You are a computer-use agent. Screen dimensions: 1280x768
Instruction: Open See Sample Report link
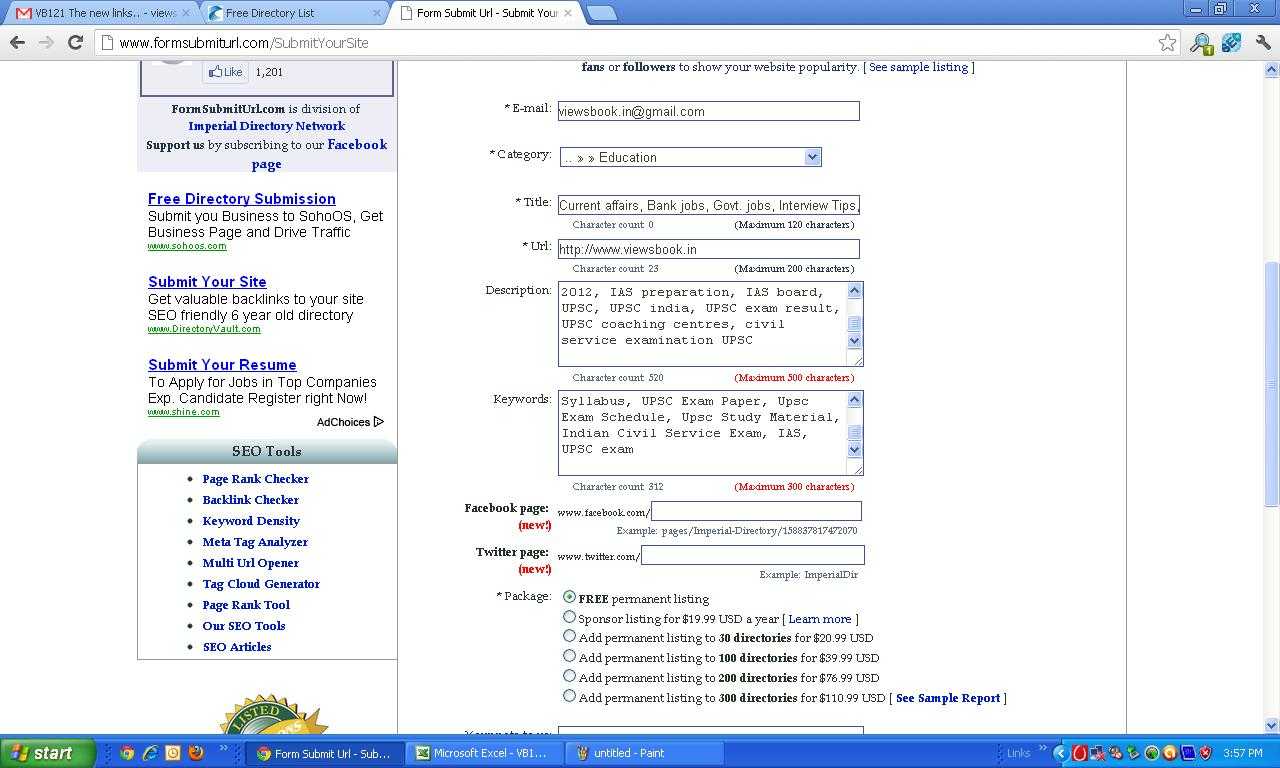(x=948, y=698)
